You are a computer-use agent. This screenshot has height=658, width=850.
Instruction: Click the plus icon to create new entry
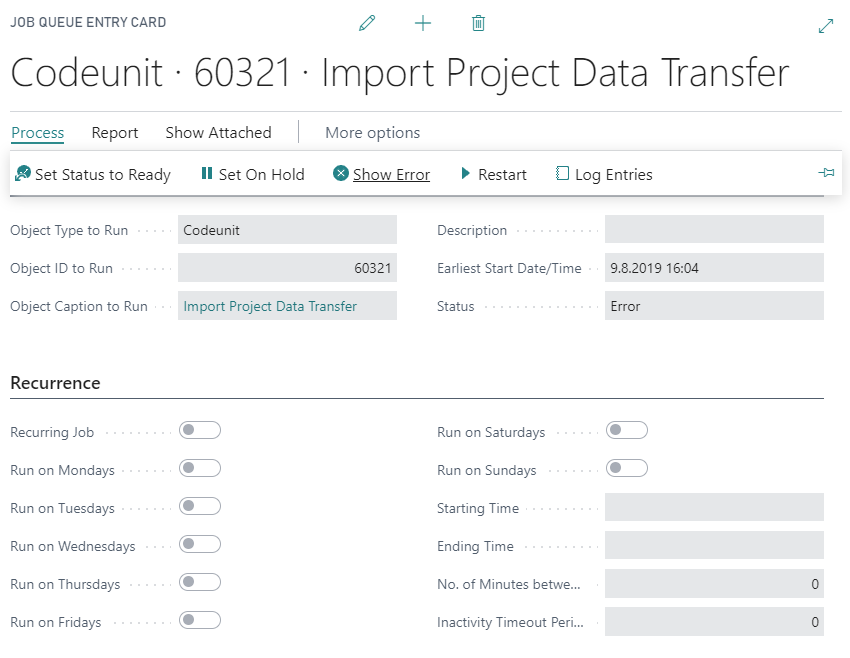[423, 23]
